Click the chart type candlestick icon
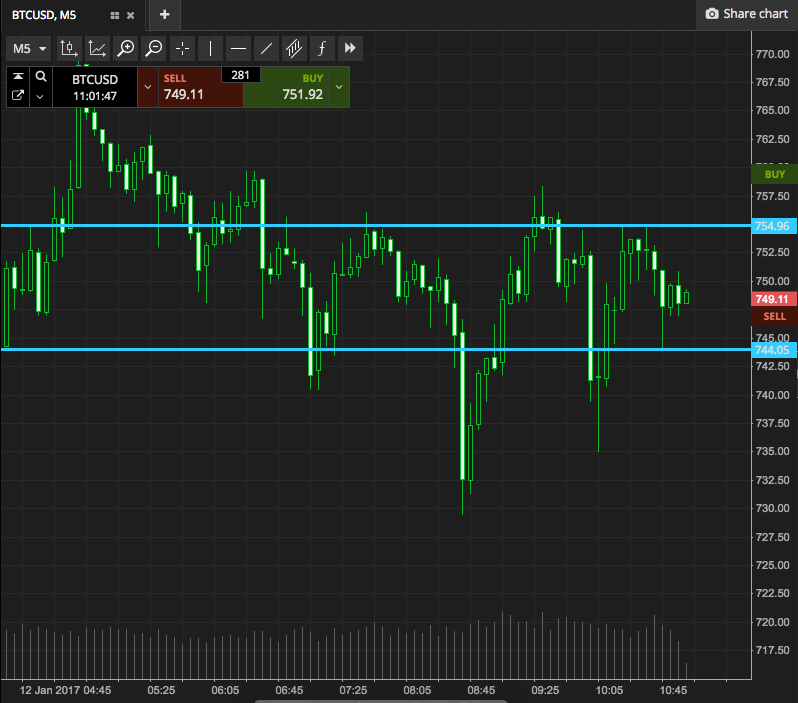The width and height of the screenshot is (798, 703). tap(68, 48)
